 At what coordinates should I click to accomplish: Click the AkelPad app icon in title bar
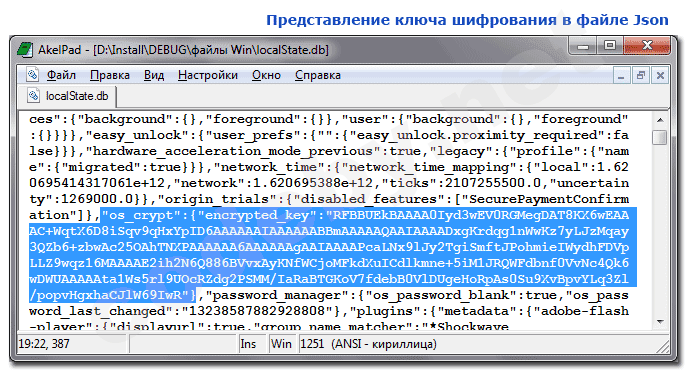pyautogui.click(x=25, y=50)
